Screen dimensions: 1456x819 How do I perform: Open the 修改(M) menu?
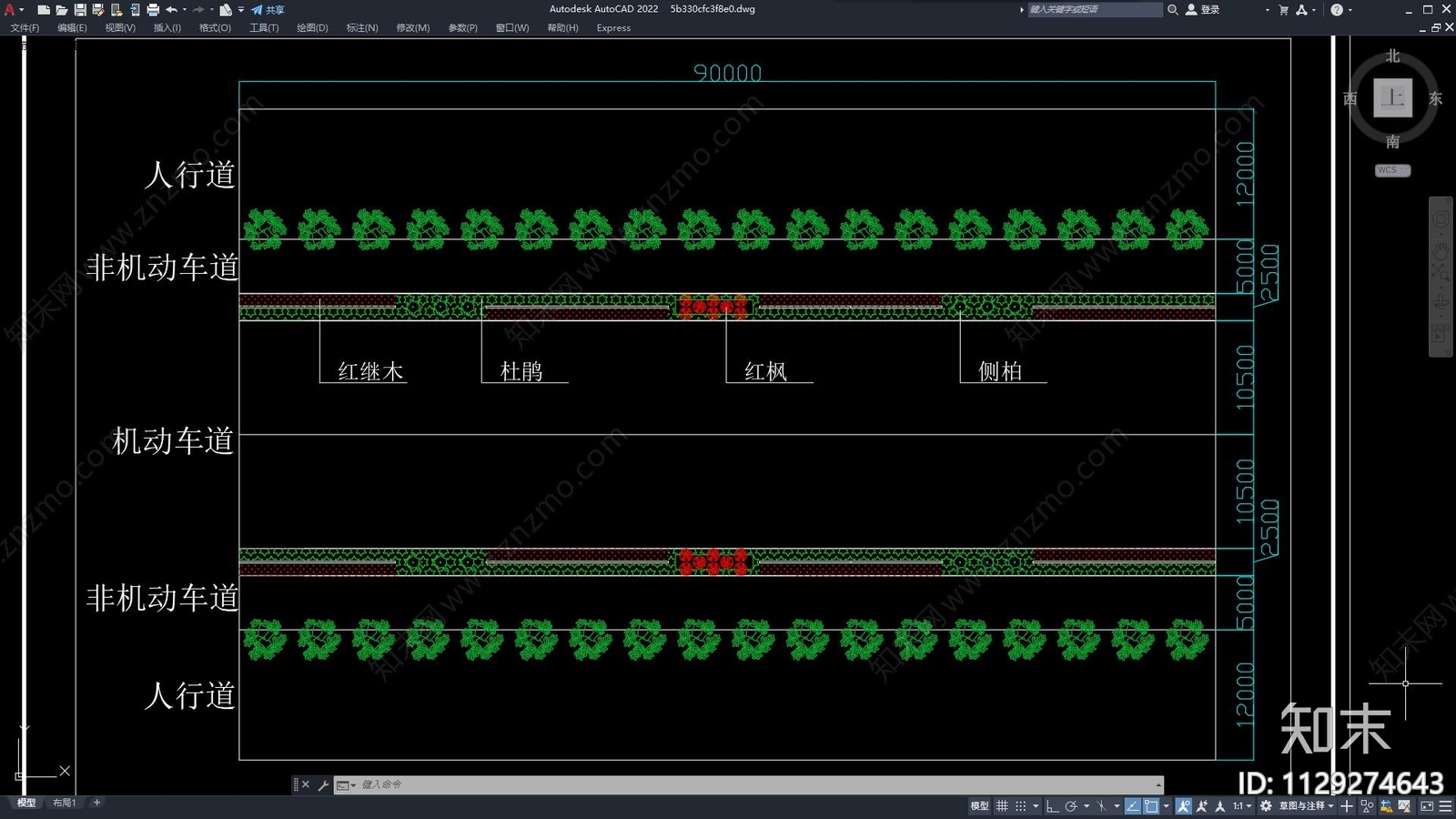(x=412, y=28)
